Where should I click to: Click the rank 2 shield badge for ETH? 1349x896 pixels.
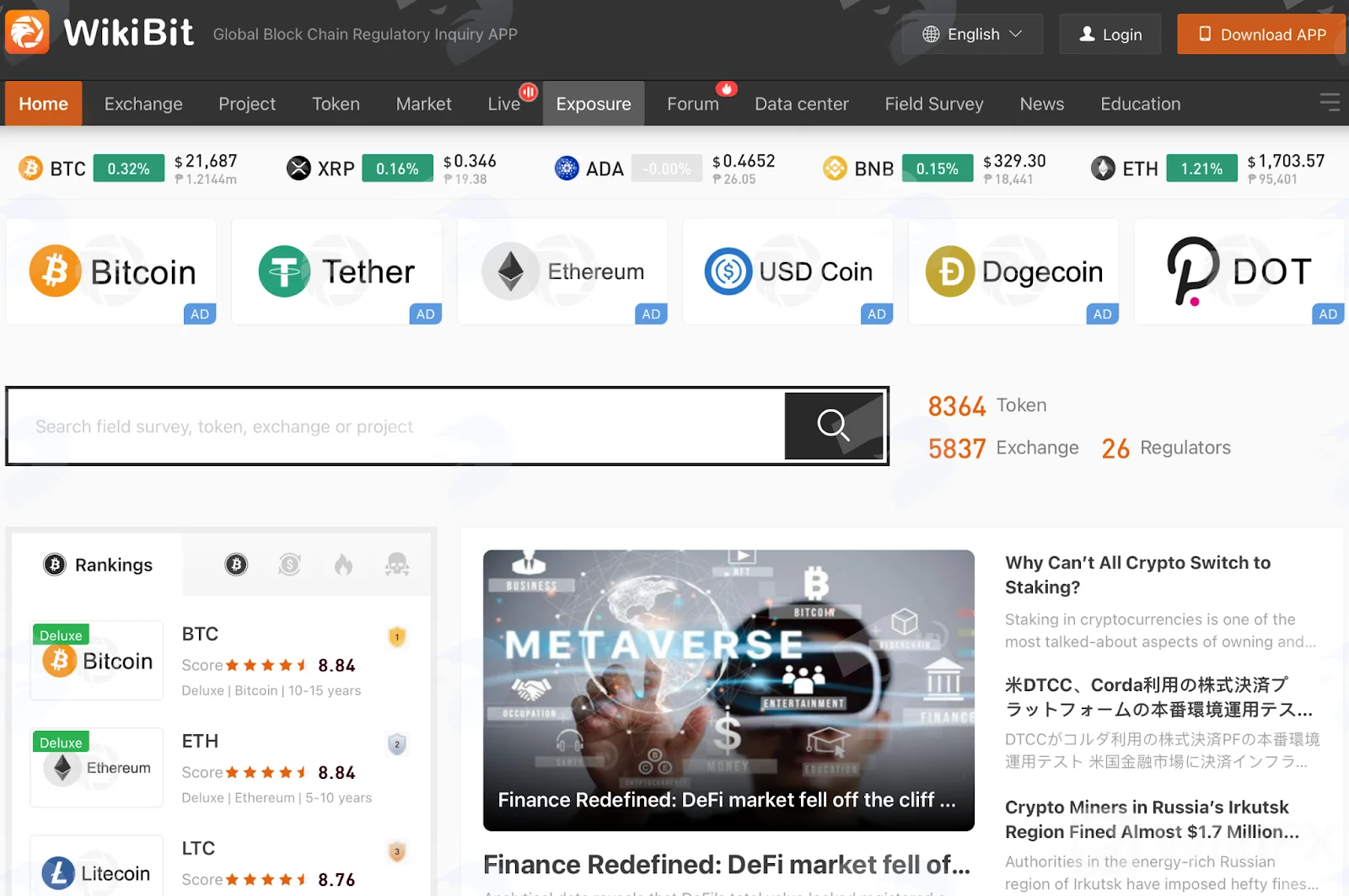point(397,744)
